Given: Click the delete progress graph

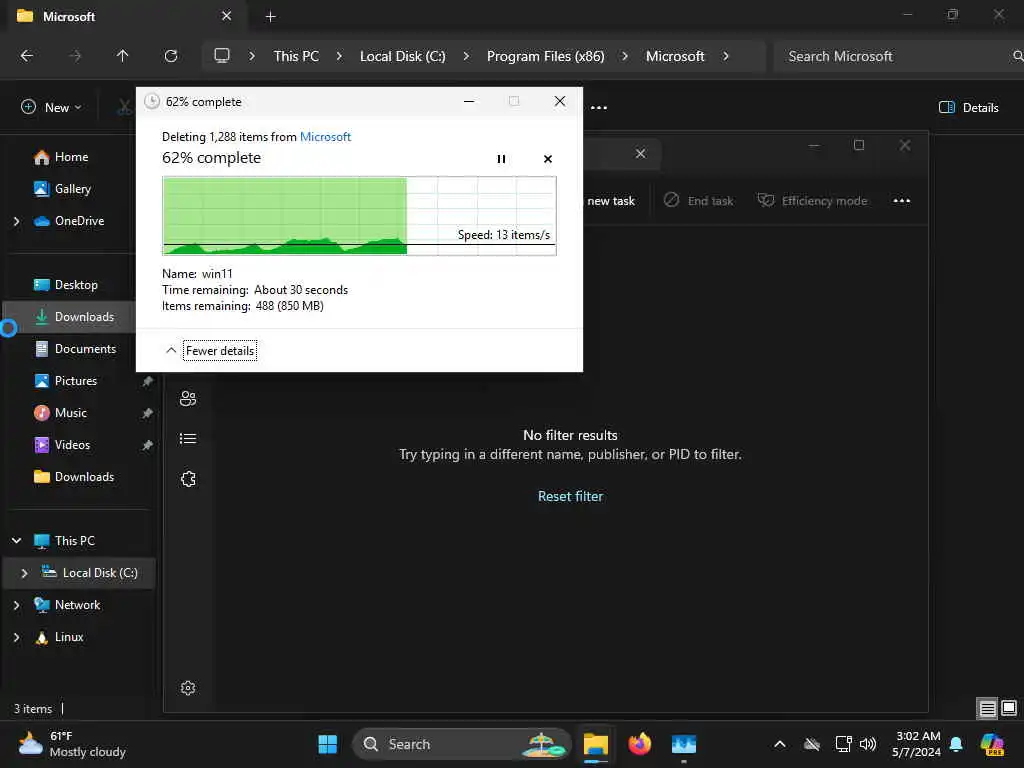Looking at the screenshot, I should coord(359,216).
